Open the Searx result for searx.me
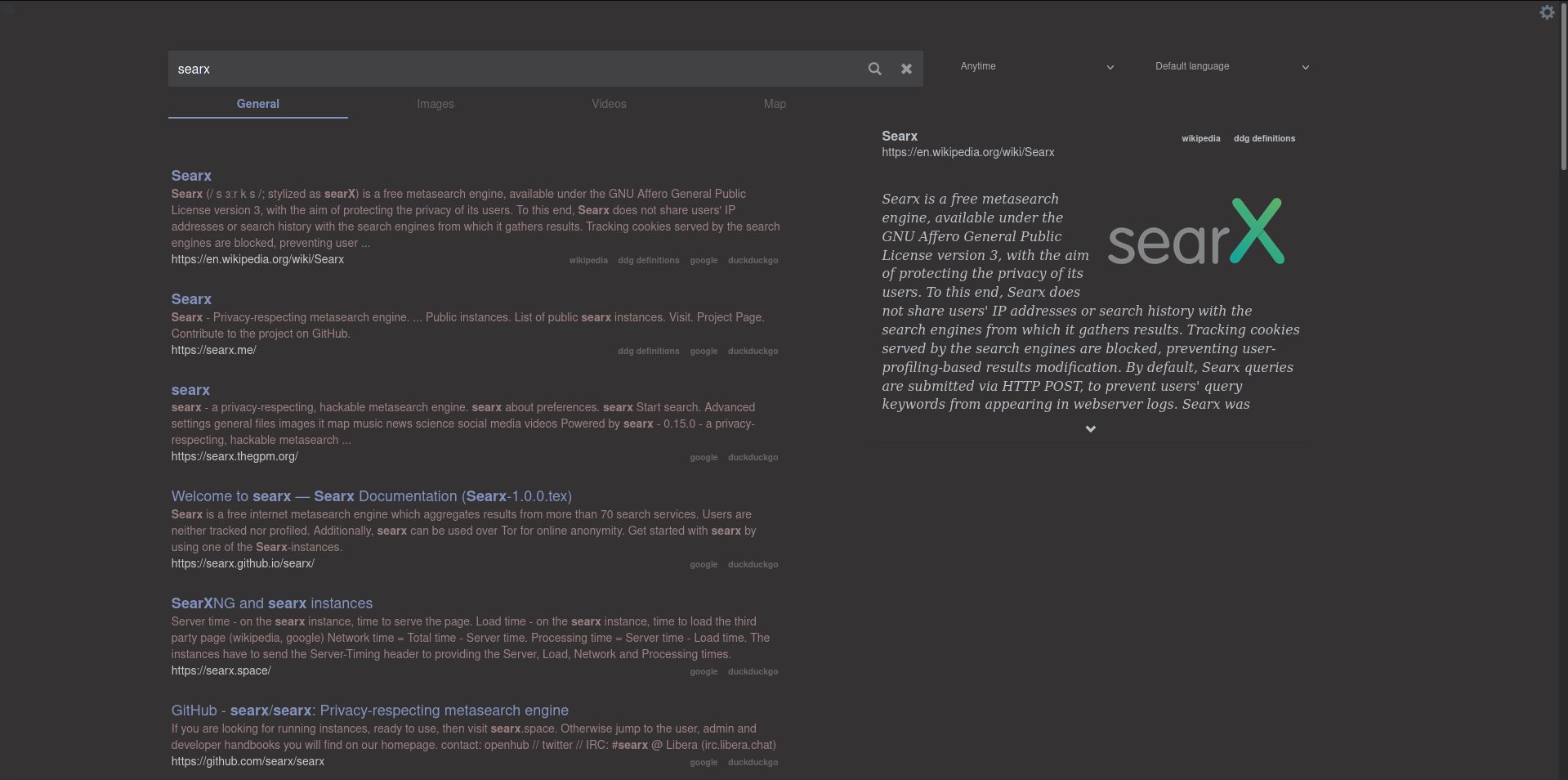The width and height of the screenshot is (1568, 780). click(x=191, y=299)
